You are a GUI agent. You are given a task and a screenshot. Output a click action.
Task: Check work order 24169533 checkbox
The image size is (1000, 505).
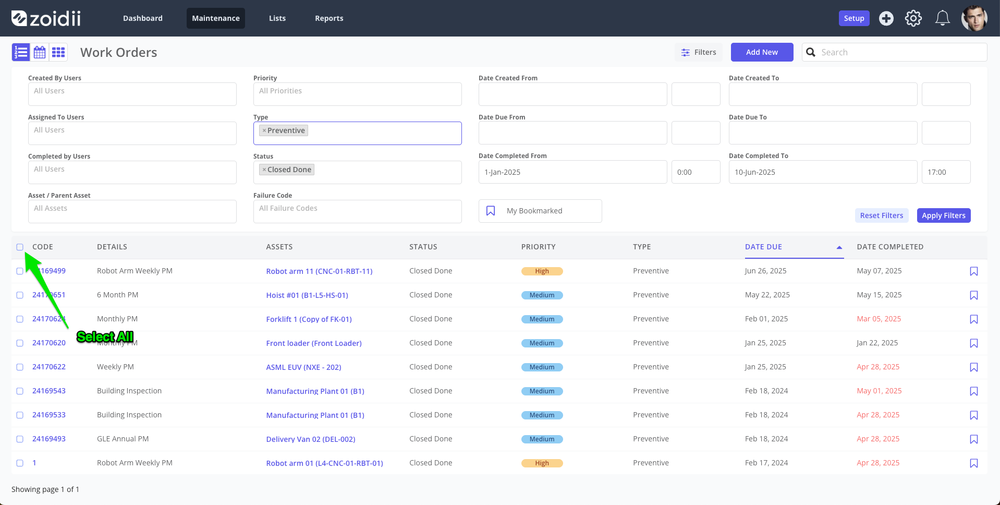pyautogui.click(x=20, y=415)
